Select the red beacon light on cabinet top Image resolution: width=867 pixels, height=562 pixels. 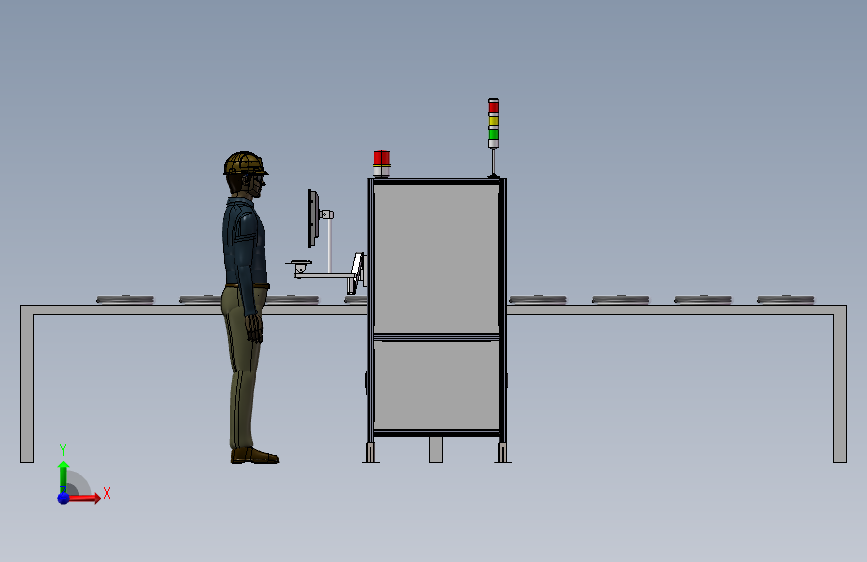pos(382,158)
